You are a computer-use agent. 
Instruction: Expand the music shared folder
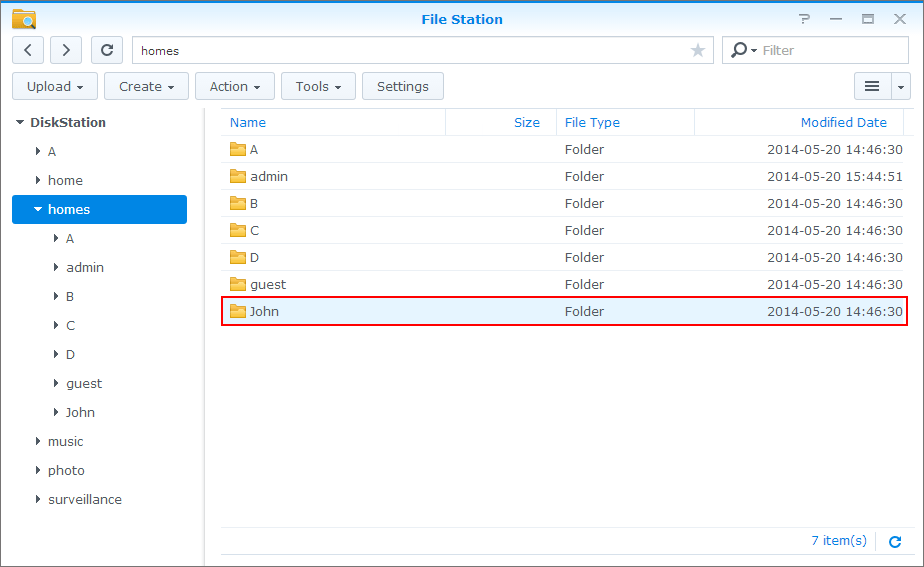click(38, 441)
